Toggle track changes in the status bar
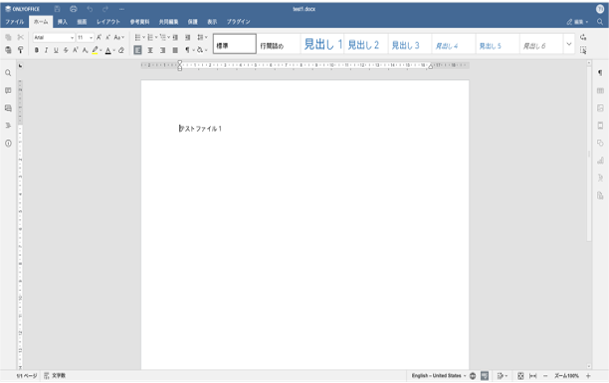609x383 pixels. [501, 376]
